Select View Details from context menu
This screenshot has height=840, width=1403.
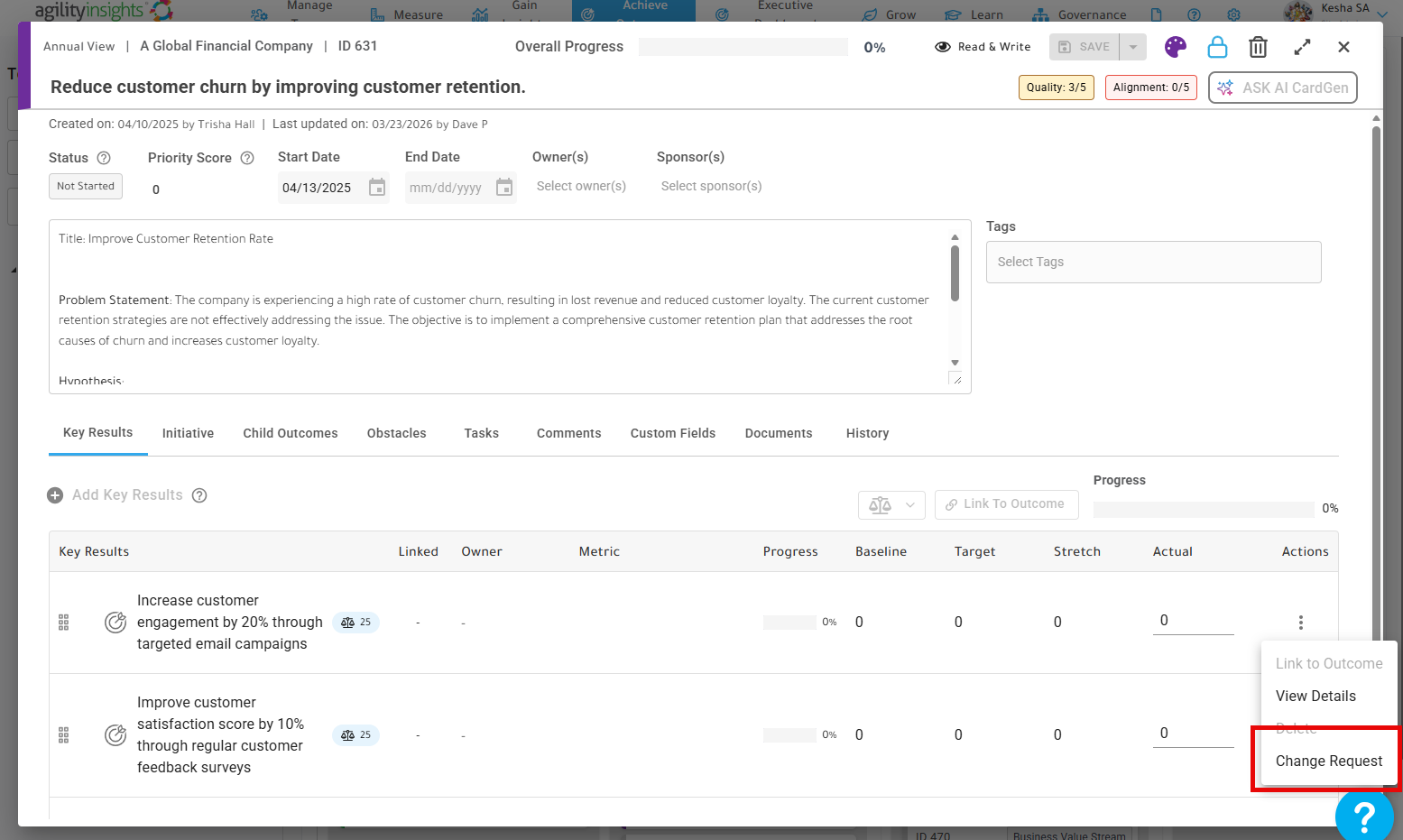(1315, 697)
